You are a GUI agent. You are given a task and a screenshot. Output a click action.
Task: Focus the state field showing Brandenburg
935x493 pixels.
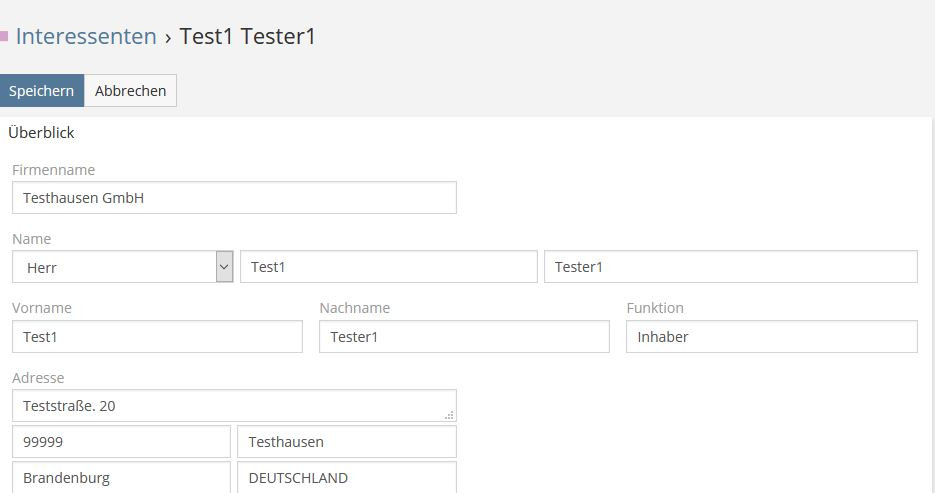121,477
